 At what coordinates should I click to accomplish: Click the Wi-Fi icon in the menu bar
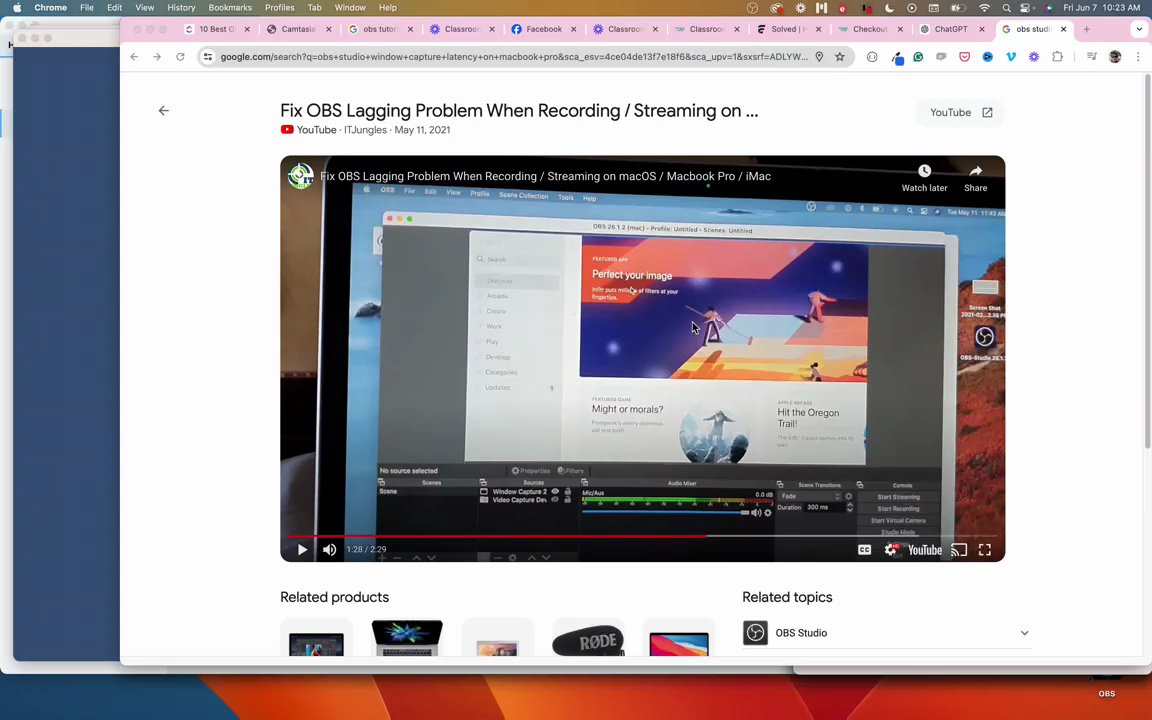(984, 7)
